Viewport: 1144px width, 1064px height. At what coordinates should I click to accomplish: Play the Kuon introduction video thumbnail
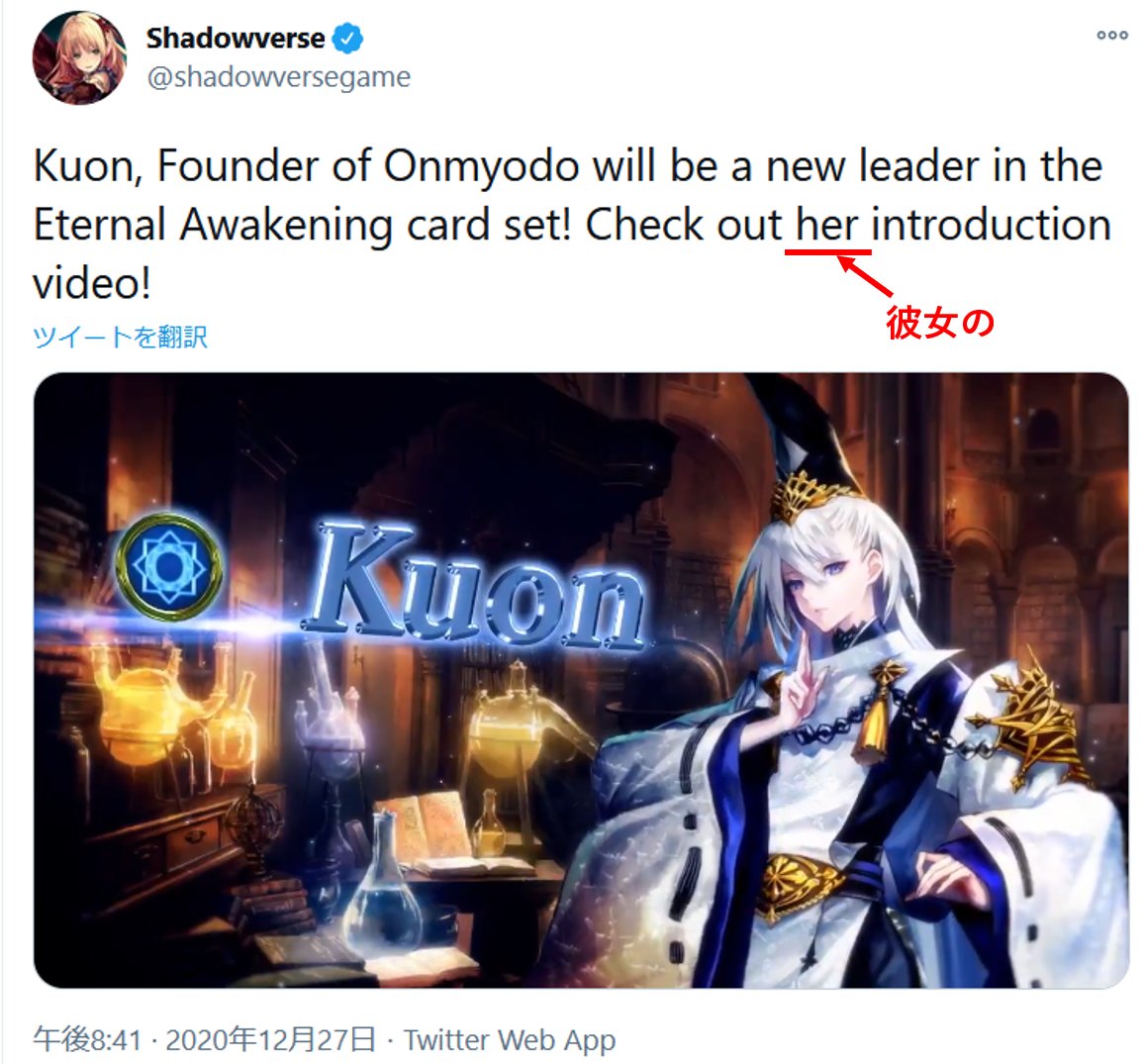581,680
